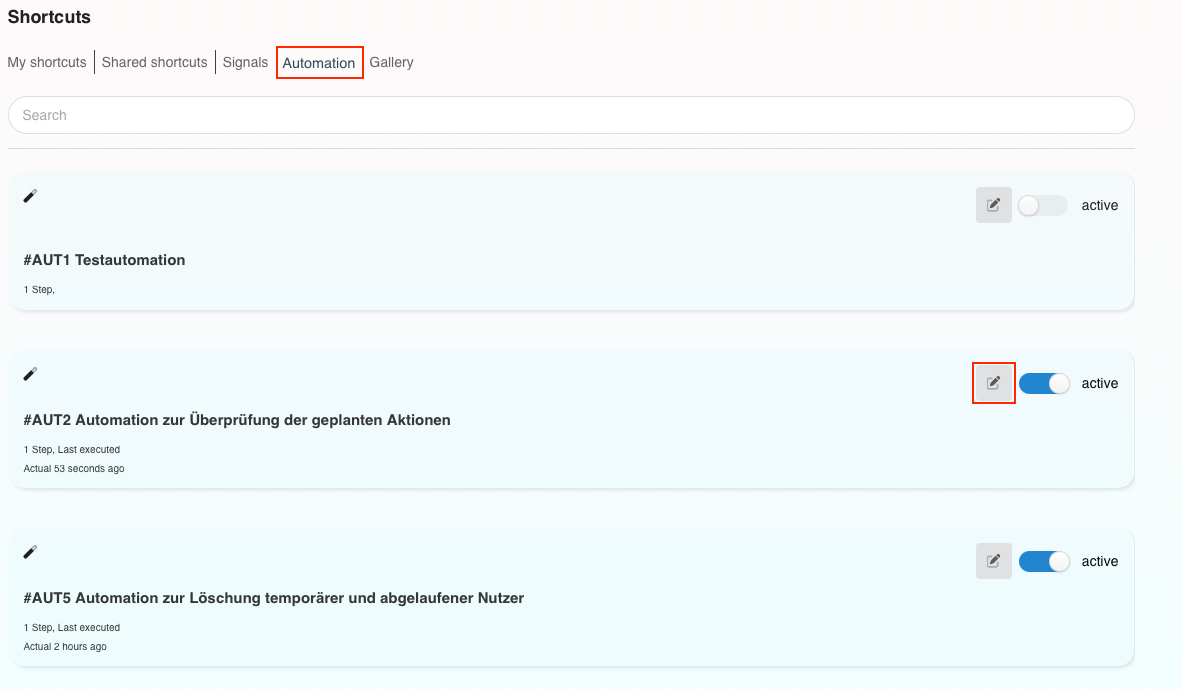The image size is (1182, 689).
Task: Click the 'Actual 53 seconds ago' text
Action: click(x=74, y=468)
